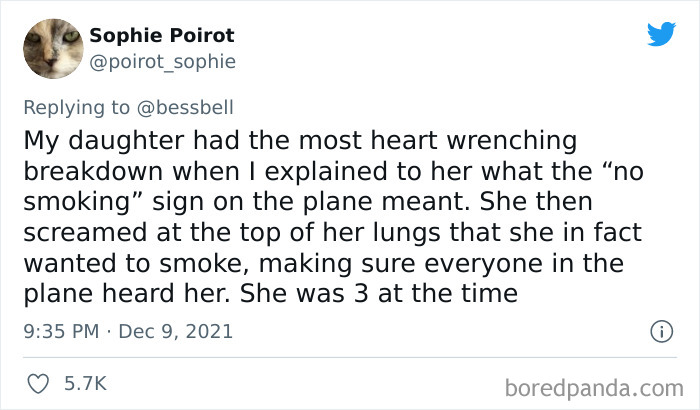700x410 pixels.
Task: Open the Sophie Poirot display name
Action: click(162, 35)
